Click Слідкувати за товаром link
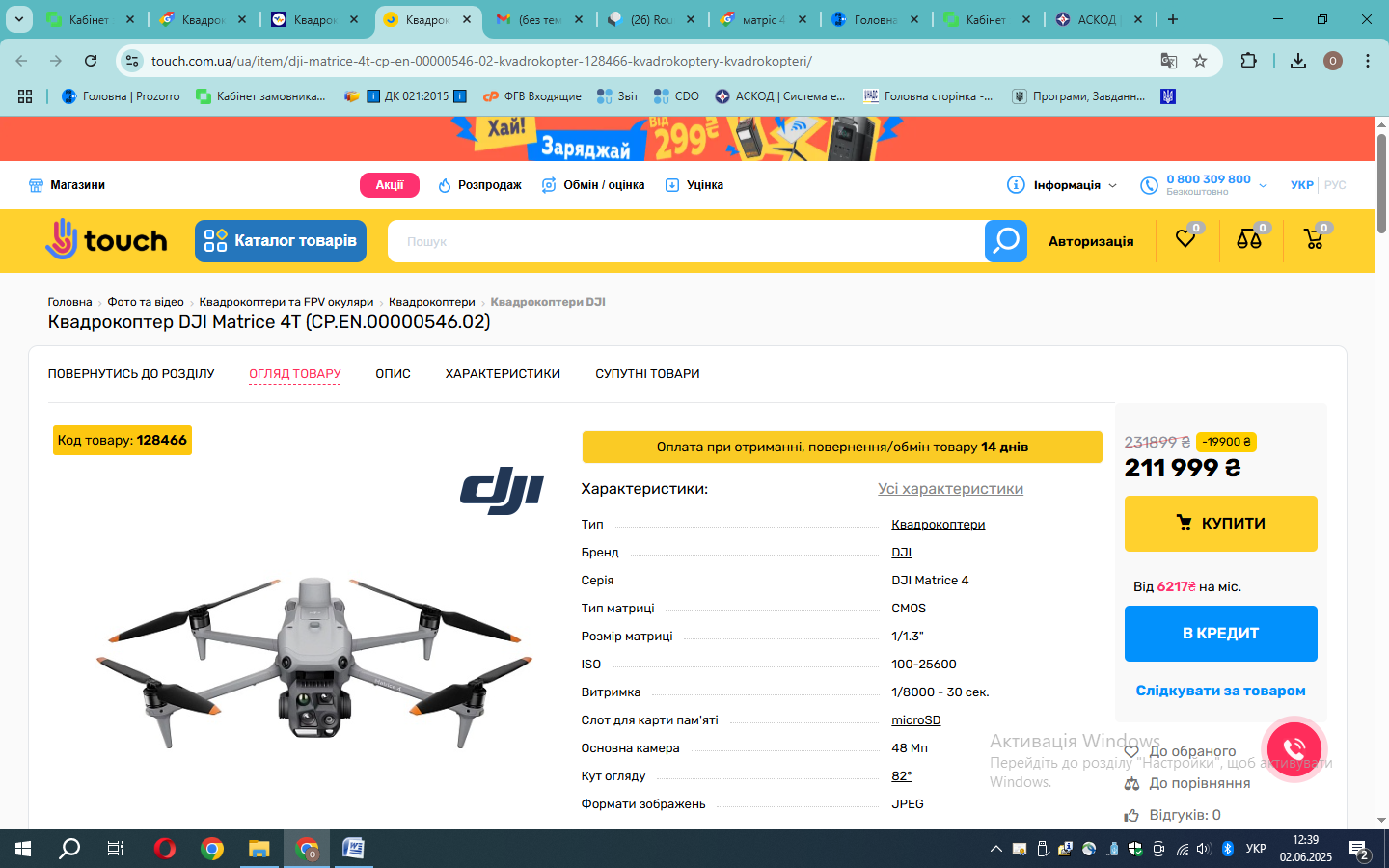This screenshot has width=1389, height=868. [1220, 691]
